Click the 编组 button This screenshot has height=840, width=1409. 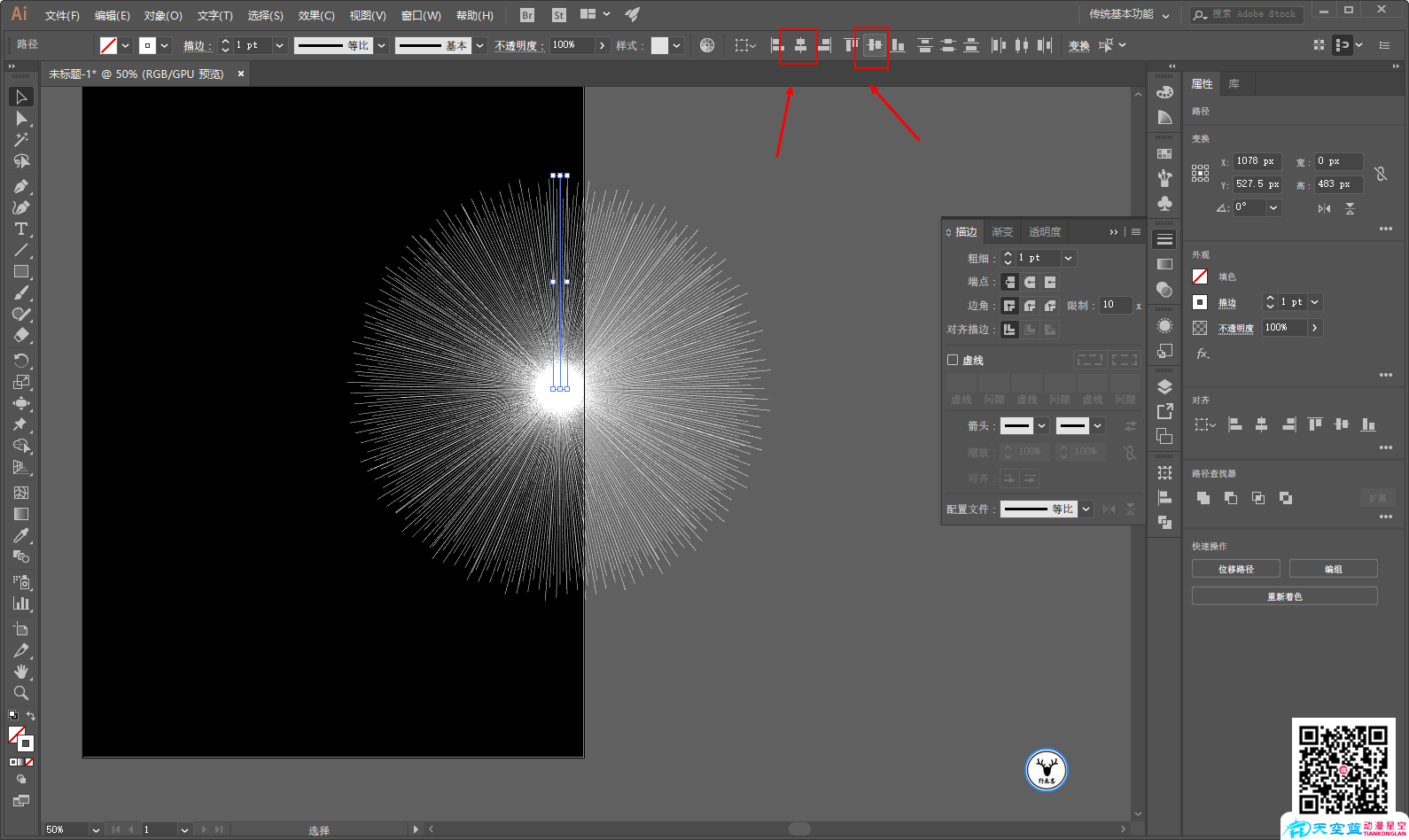1334,569
